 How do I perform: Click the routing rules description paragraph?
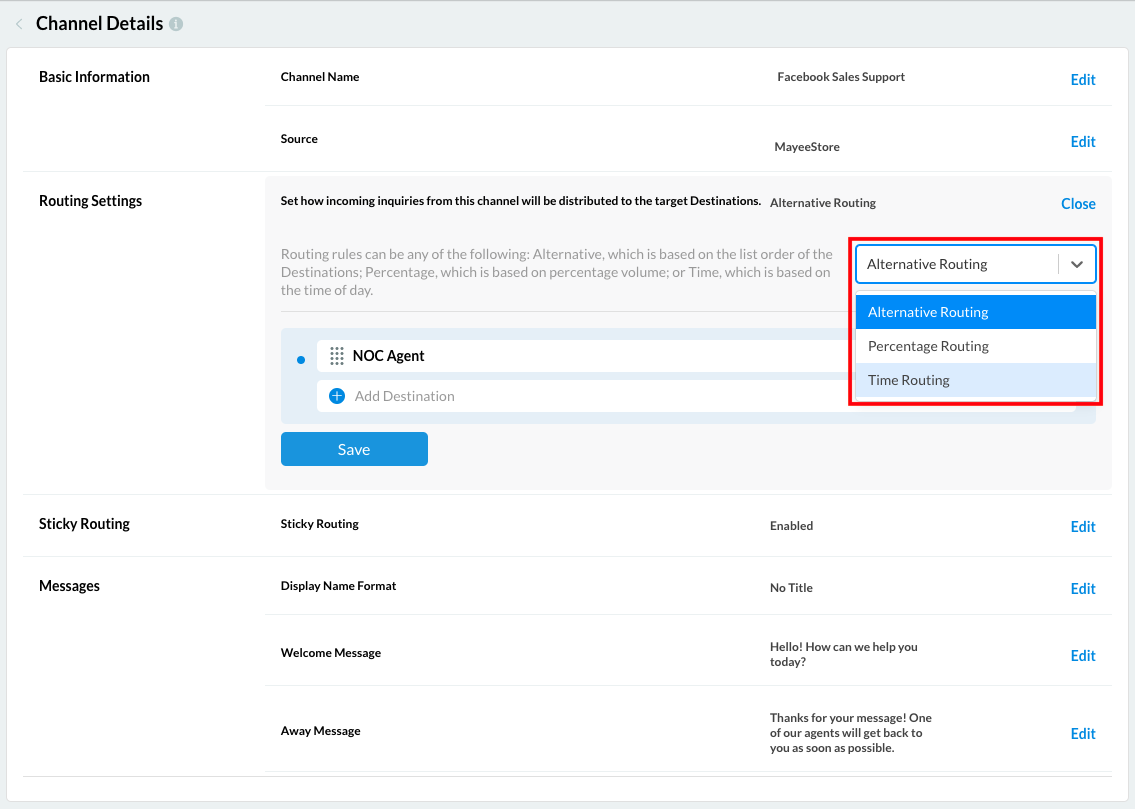557,272
